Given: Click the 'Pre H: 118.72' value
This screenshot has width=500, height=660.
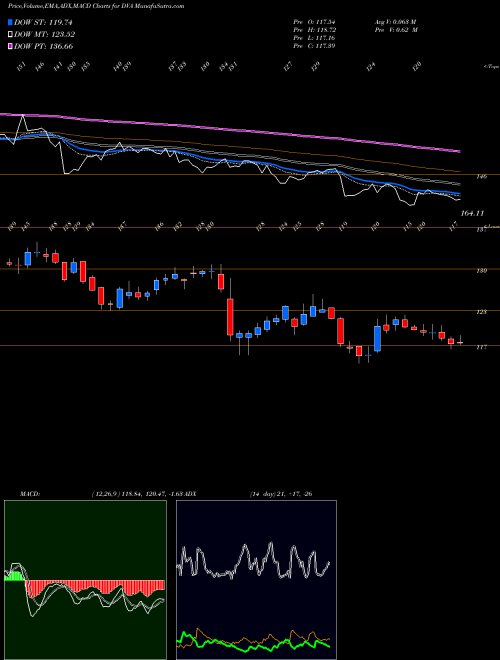Looking at the screenshot, I should tap(314, 30).
